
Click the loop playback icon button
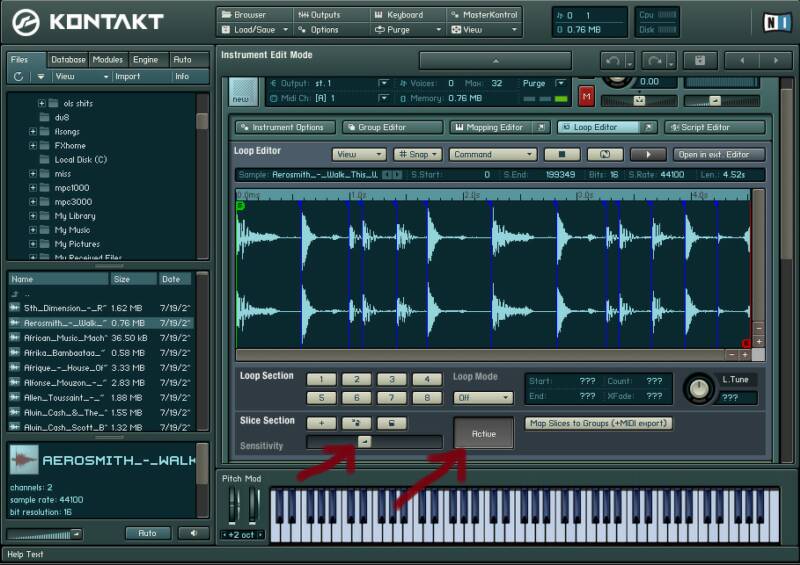(x=605, y=154)
